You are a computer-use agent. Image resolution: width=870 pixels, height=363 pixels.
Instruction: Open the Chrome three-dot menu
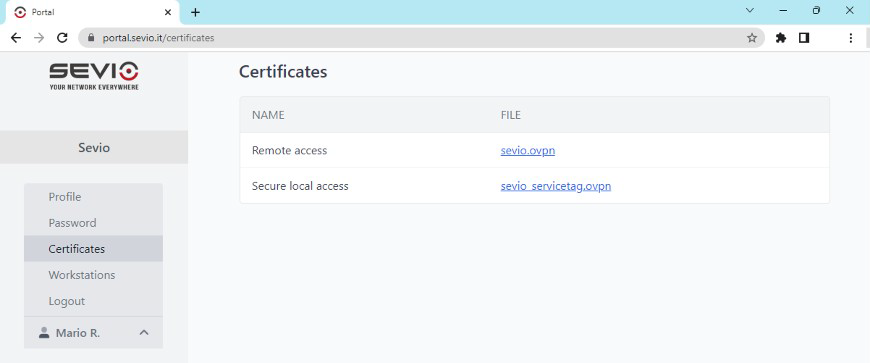851,38
